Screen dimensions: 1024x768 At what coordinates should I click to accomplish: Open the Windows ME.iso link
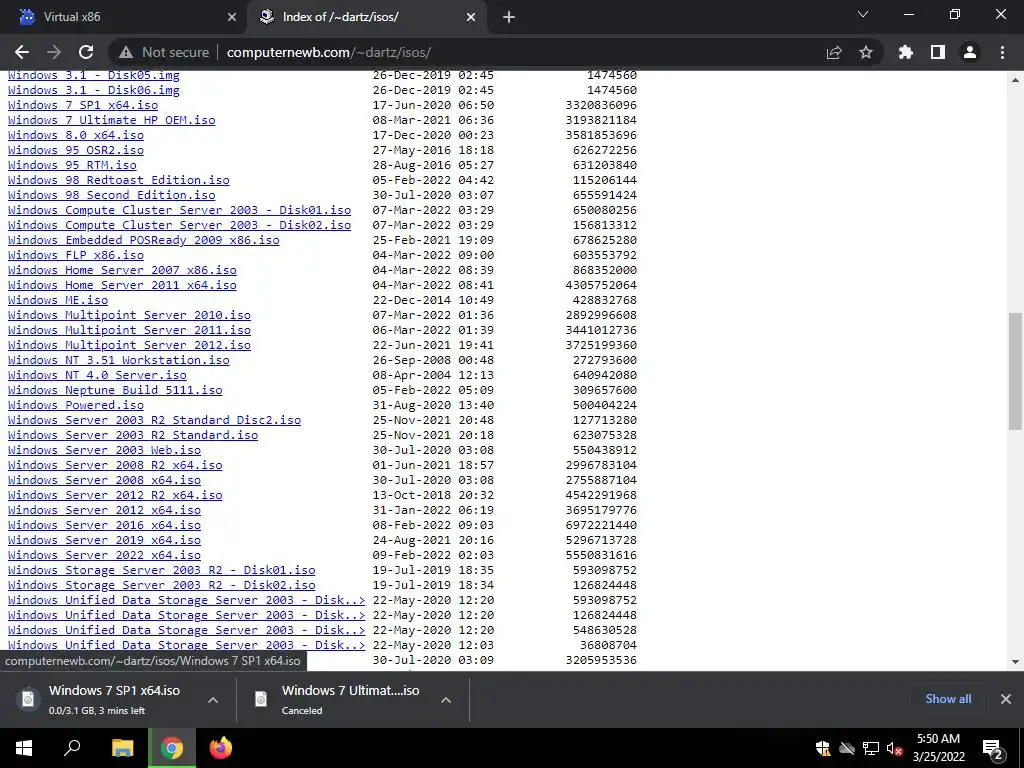58,300
